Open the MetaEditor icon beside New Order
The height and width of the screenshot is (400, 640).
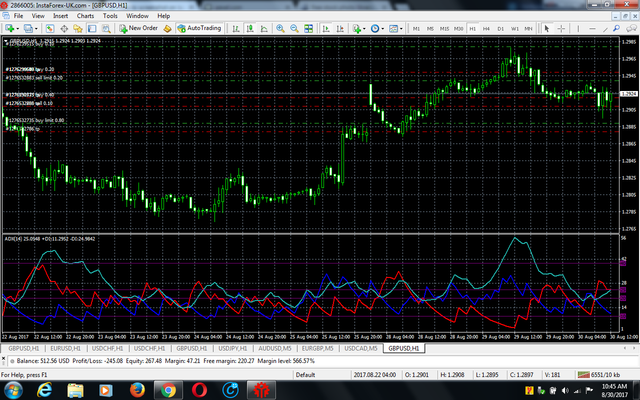tap(167, 29)
